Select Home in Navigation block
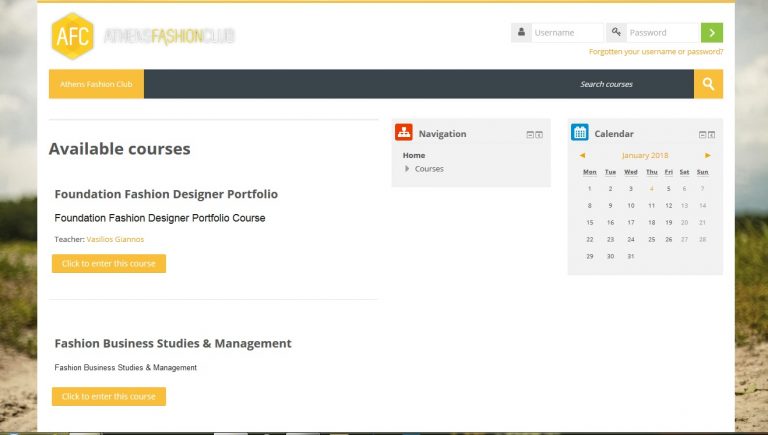Viewport: 768px width, 435px height. point(414,155)
